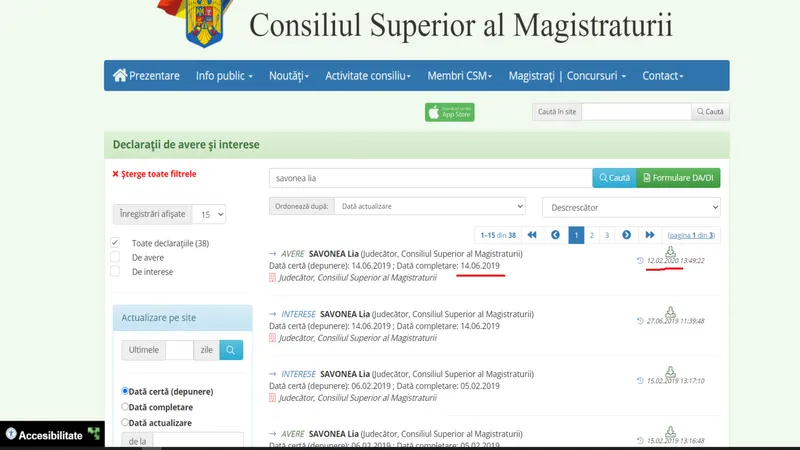
Task: Click the '1-15 din 38' results counter
Action: (x=498, y=235)
